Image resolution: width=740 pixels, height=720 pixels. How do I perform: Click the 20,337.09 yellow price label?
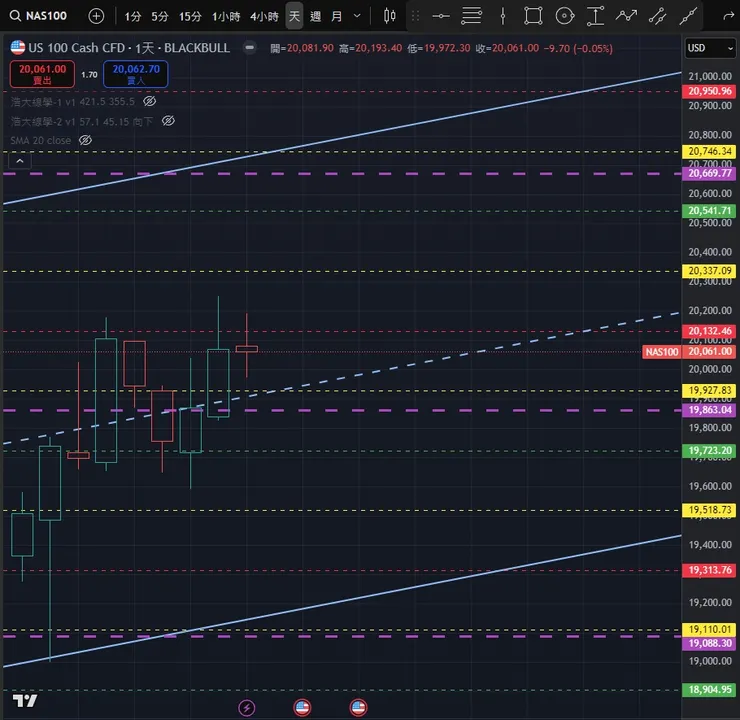[x=709, y=271]
